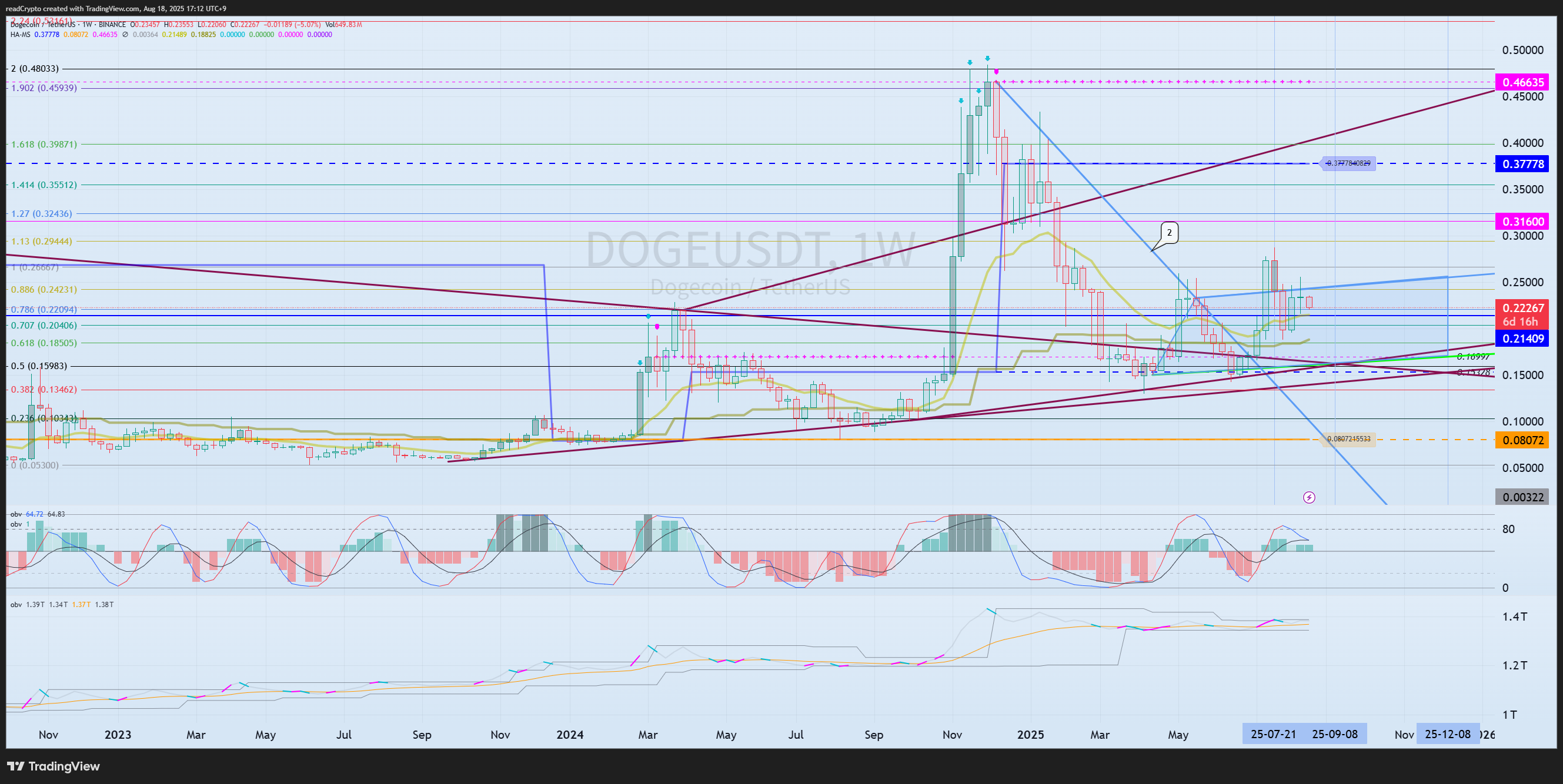Click the magenta 0.46635 price label
The height and width of the screenshot is (784, 1563).
click(1523, 82)
